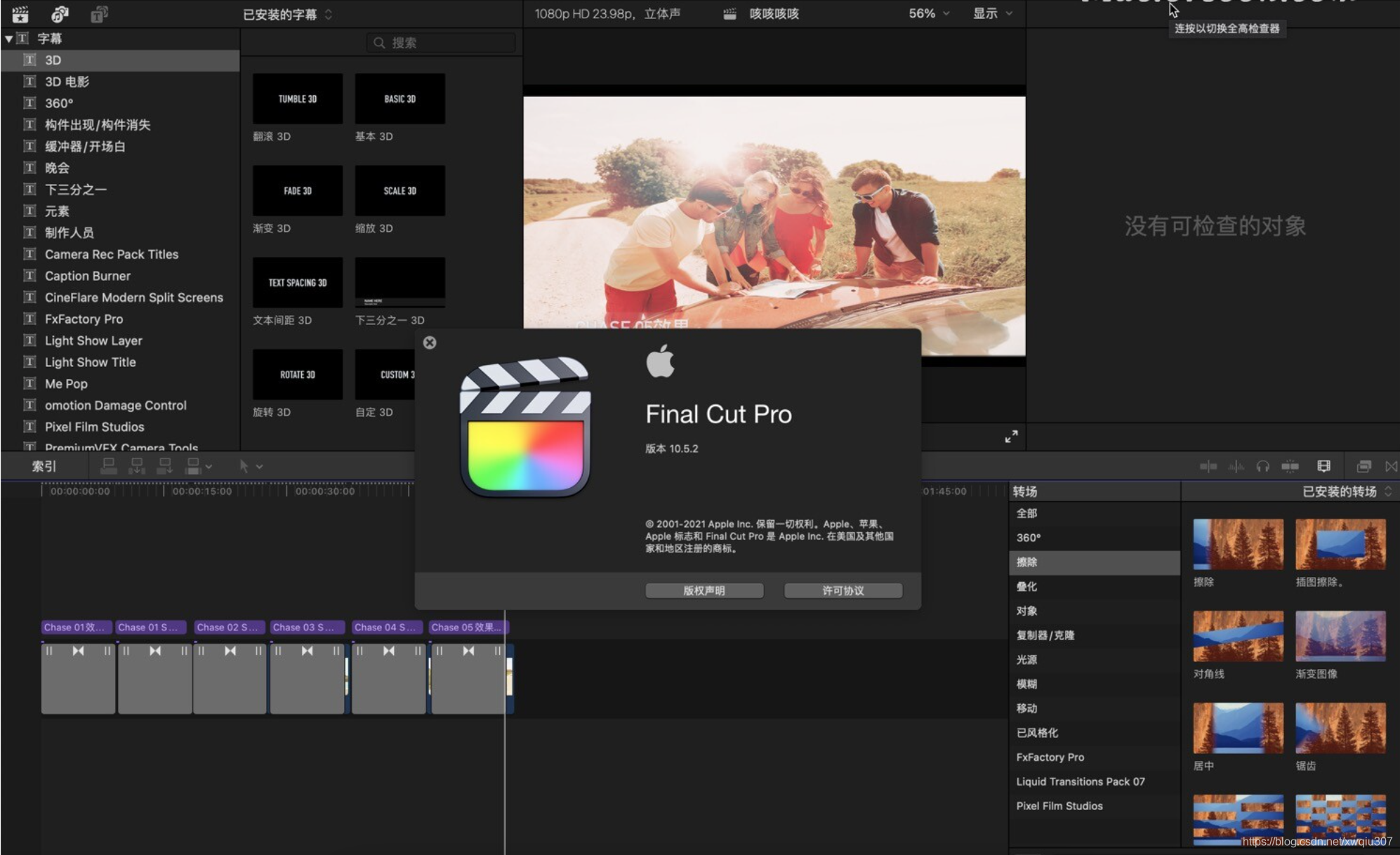Image resolution: width=1400 pixels, height=855 pixels.
Task: Toggle skimming icon in timeline toolbar
Action: click(1208, 466)
